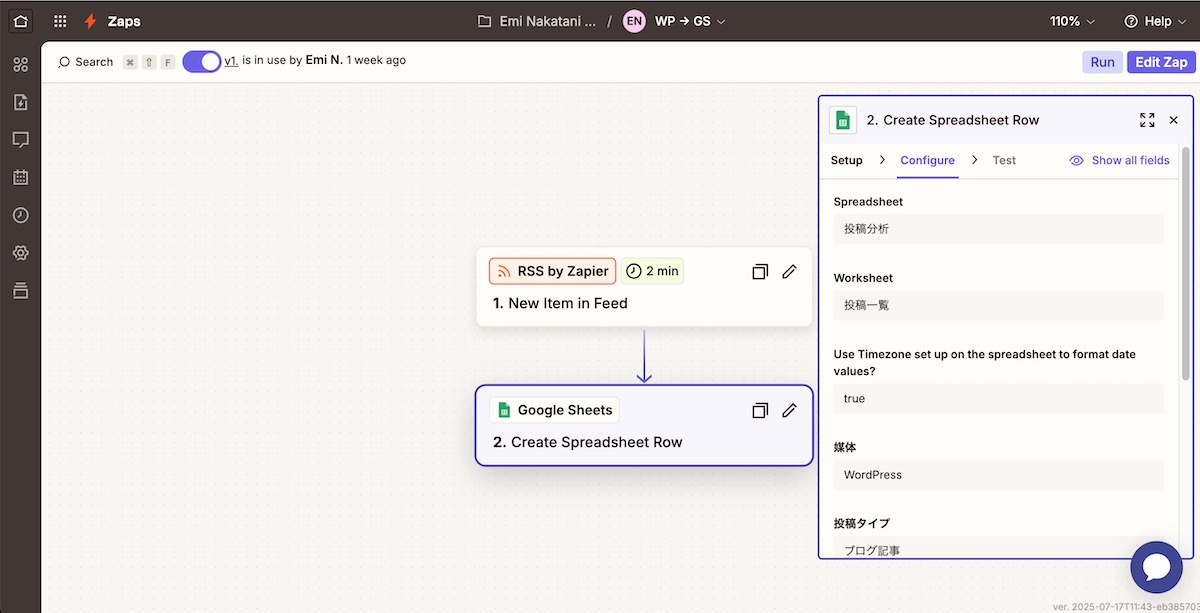
Task: Open the settings gear icon in sidebar
Action: click(x=20, y=253)
